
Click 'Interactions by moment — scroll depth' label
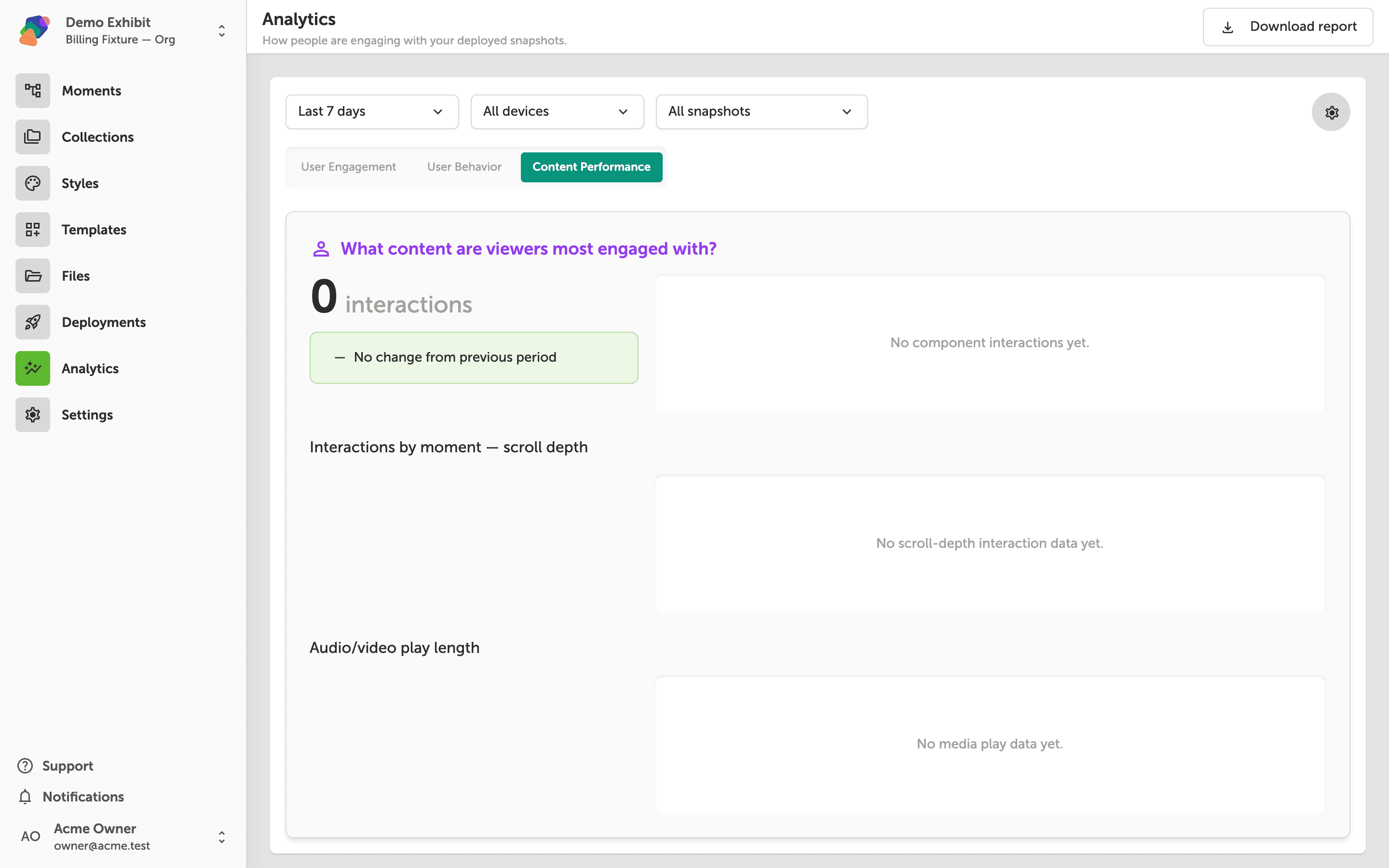coord(448,447)
